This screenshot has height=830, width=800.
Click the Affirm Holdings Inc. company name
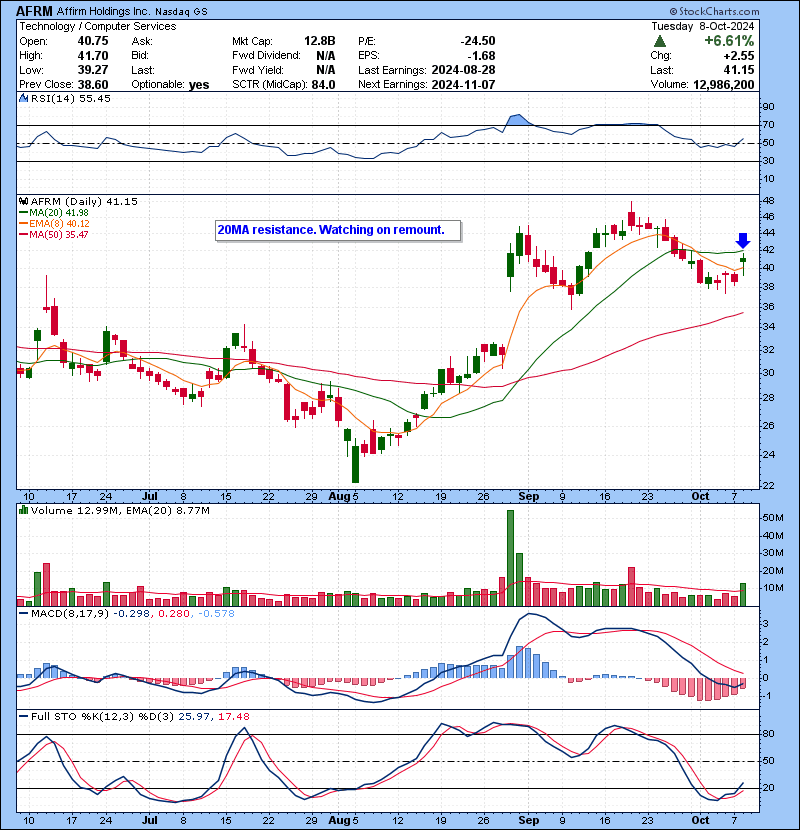coord(103,11)
